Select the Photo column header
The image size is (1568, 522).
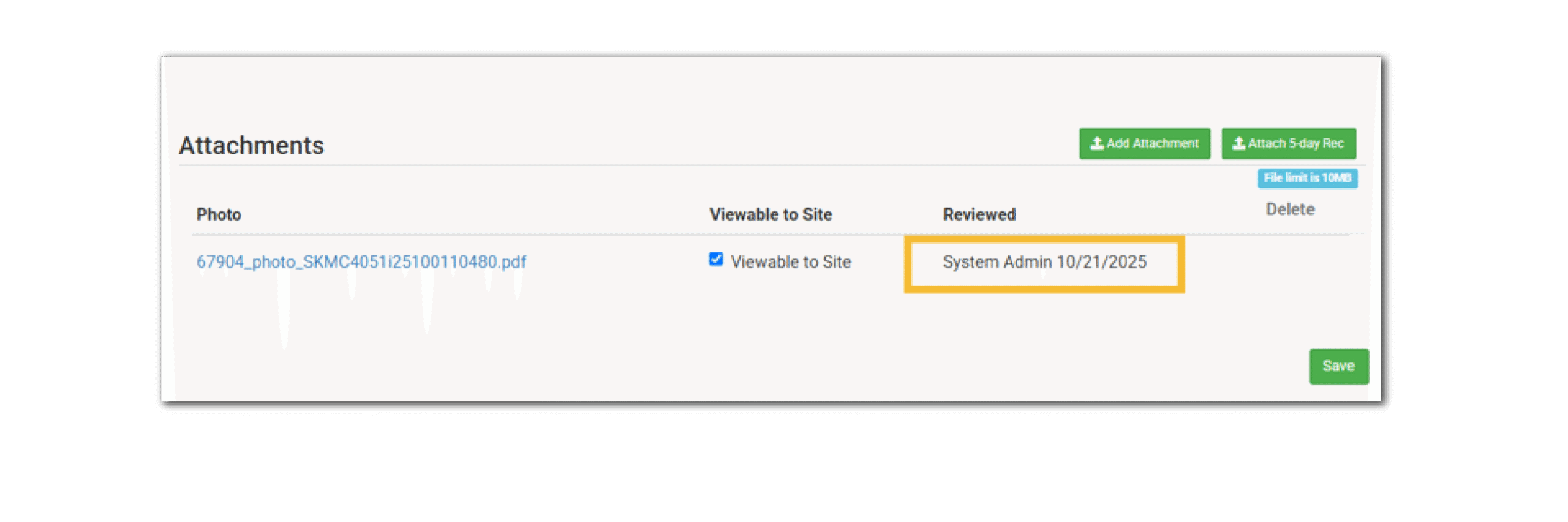[x=219, y=215]
